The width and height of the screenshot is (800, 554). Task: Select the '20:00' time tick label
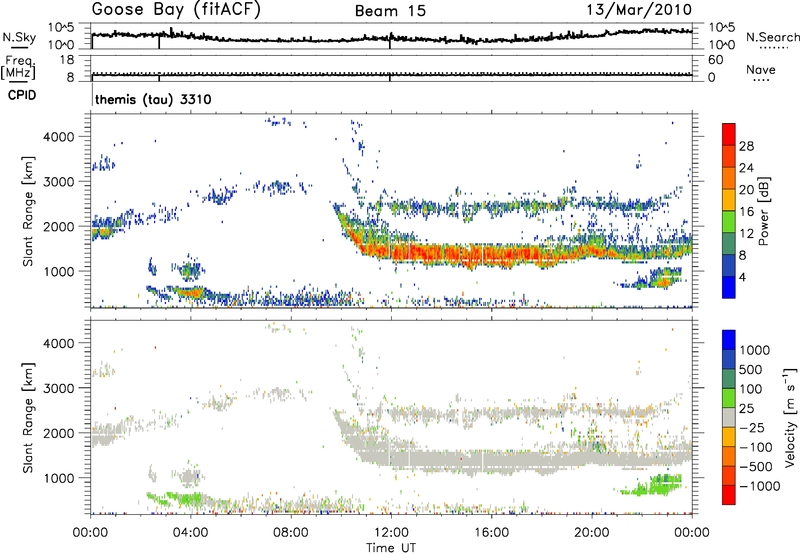tap(591, 533)
